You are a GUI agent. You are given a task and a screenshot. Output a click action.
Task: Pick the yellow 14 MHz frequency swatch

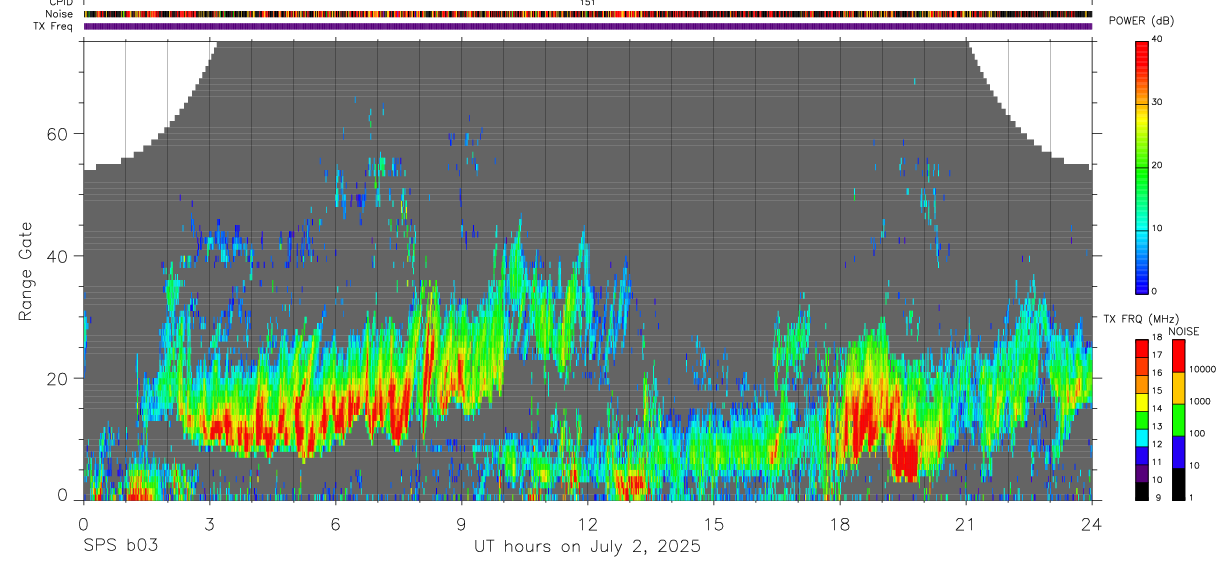(x=1142, y=402)
